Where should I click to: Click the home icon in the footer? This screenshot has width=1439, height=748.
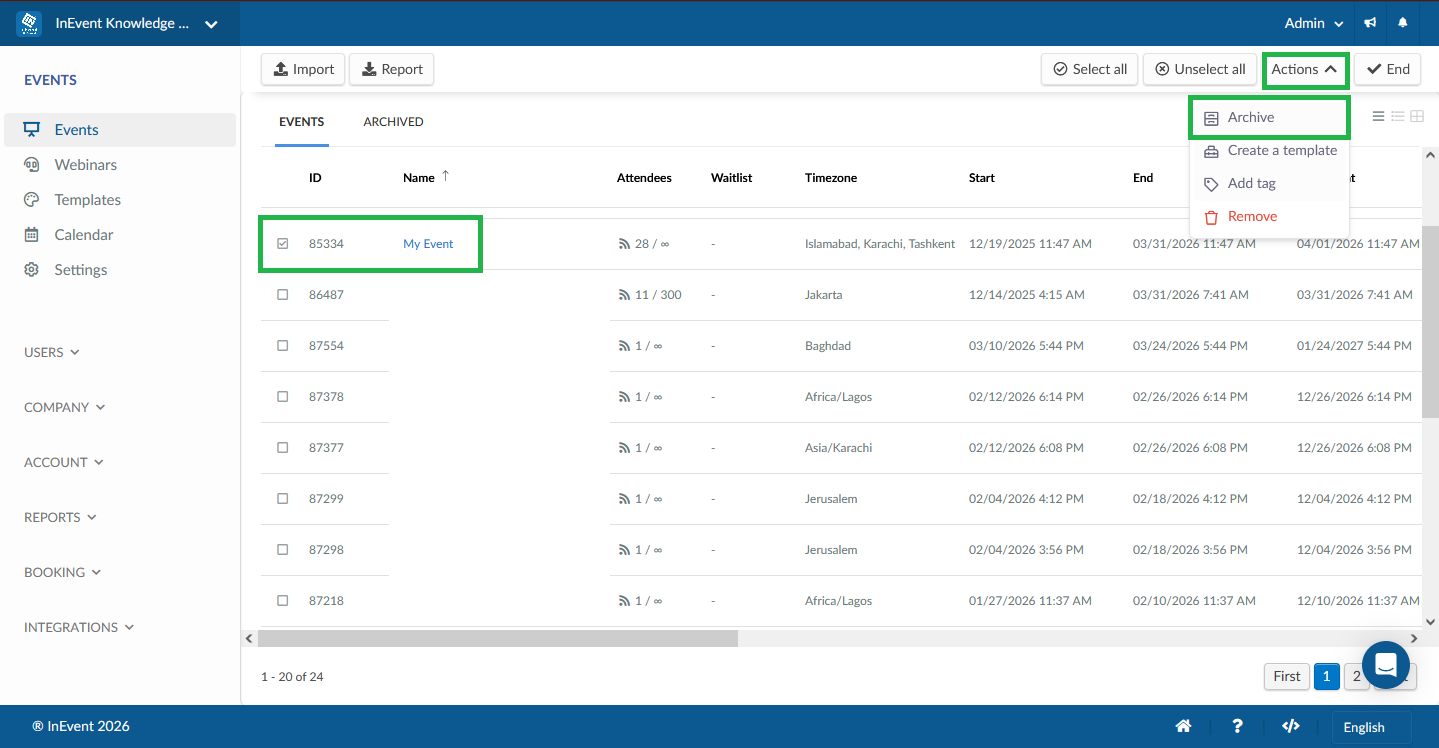click(x=1183, y=726)
